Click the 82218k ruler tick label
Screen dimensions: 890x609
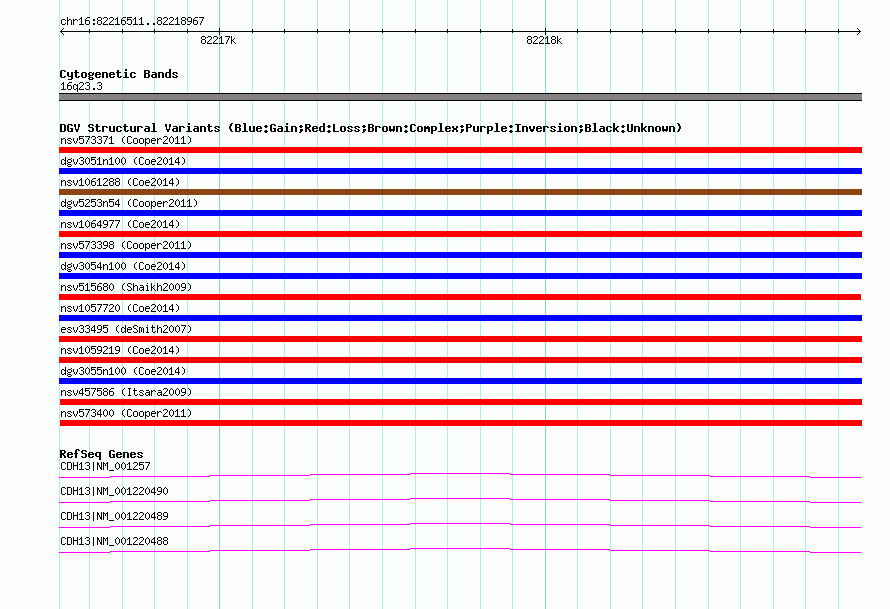click(544, 40)
